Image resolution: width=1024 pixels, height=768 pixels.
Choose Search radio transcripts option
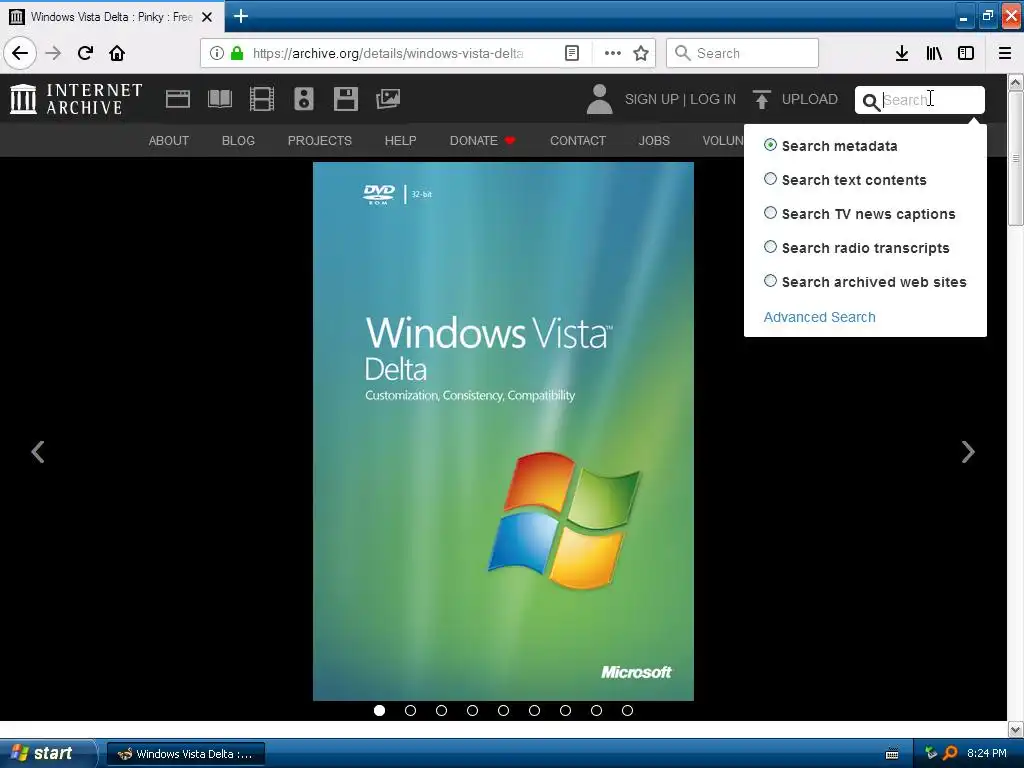(x=771, y=247)
